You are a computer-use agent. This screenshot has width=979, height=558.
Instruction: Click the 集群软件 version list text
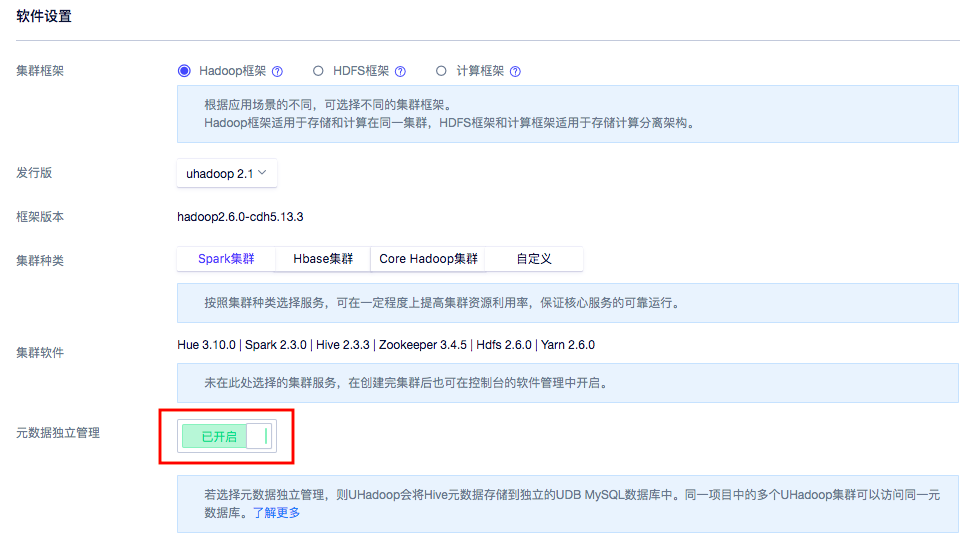coord(385,345)
